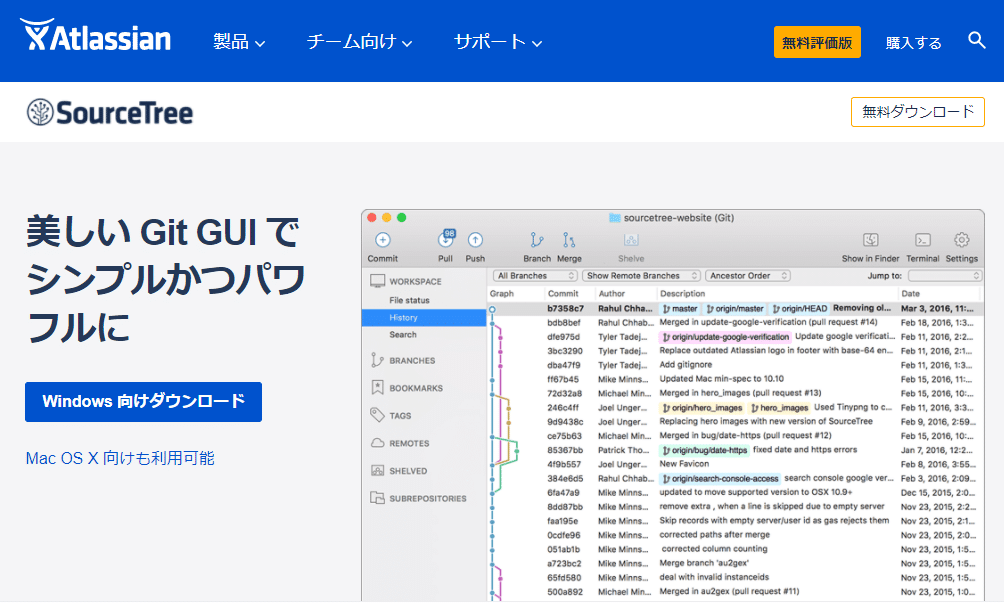Click the Branch toolbar icon
The width and height of the screenshot is (1004, 609).
[537, 240]
